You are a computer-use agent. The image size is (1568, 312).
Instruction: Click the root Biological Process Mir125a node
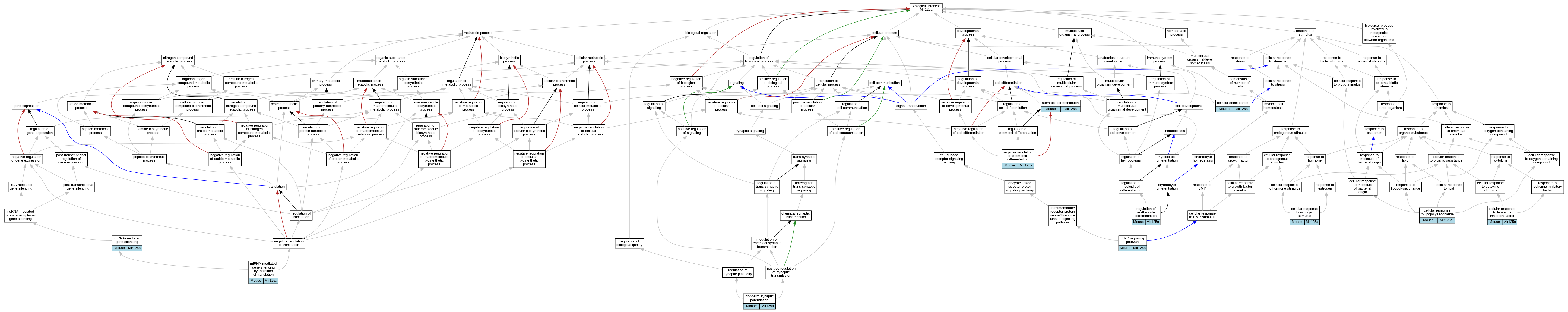[926, 7]
